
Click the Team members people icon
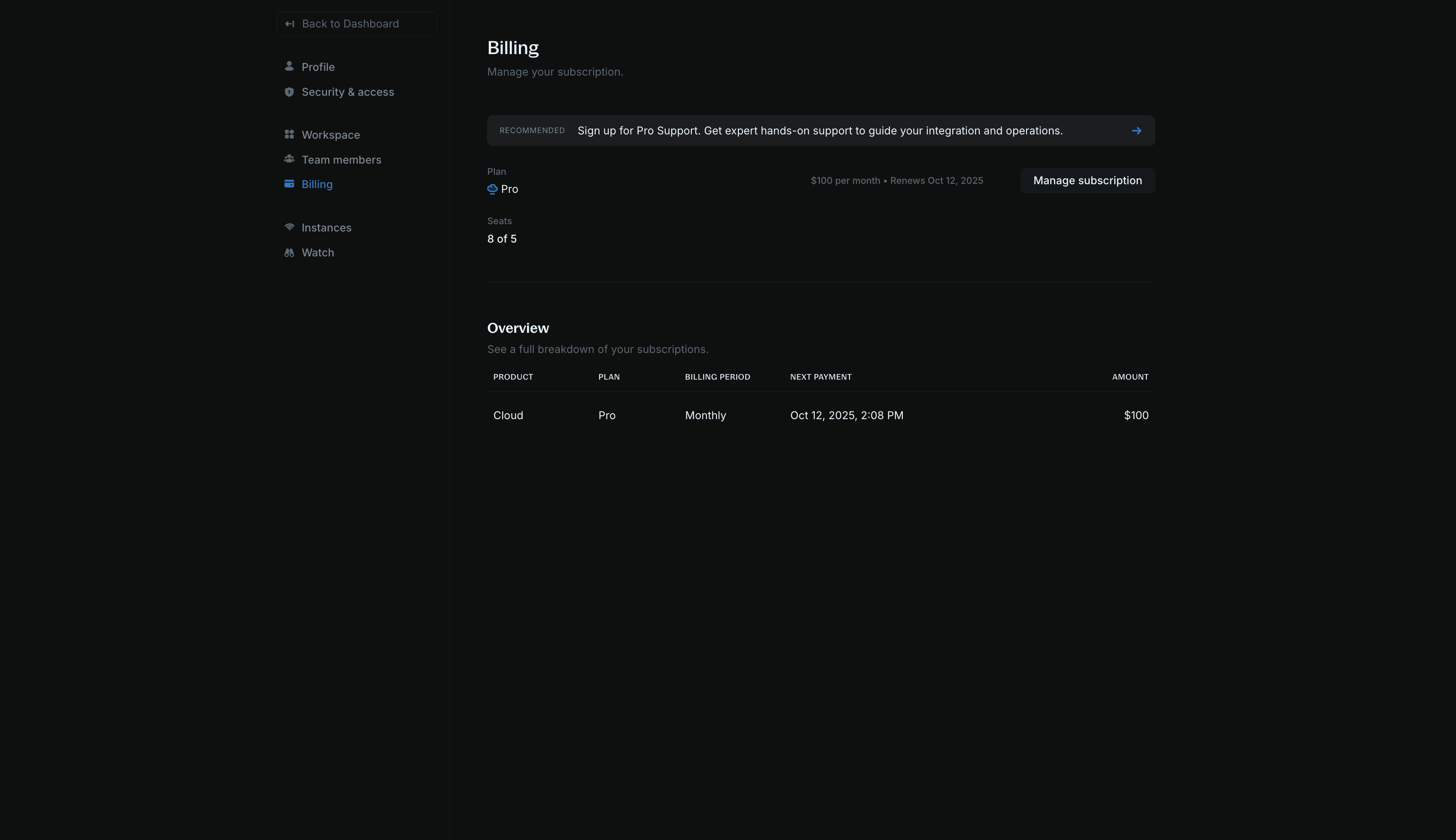coord(289,158)
